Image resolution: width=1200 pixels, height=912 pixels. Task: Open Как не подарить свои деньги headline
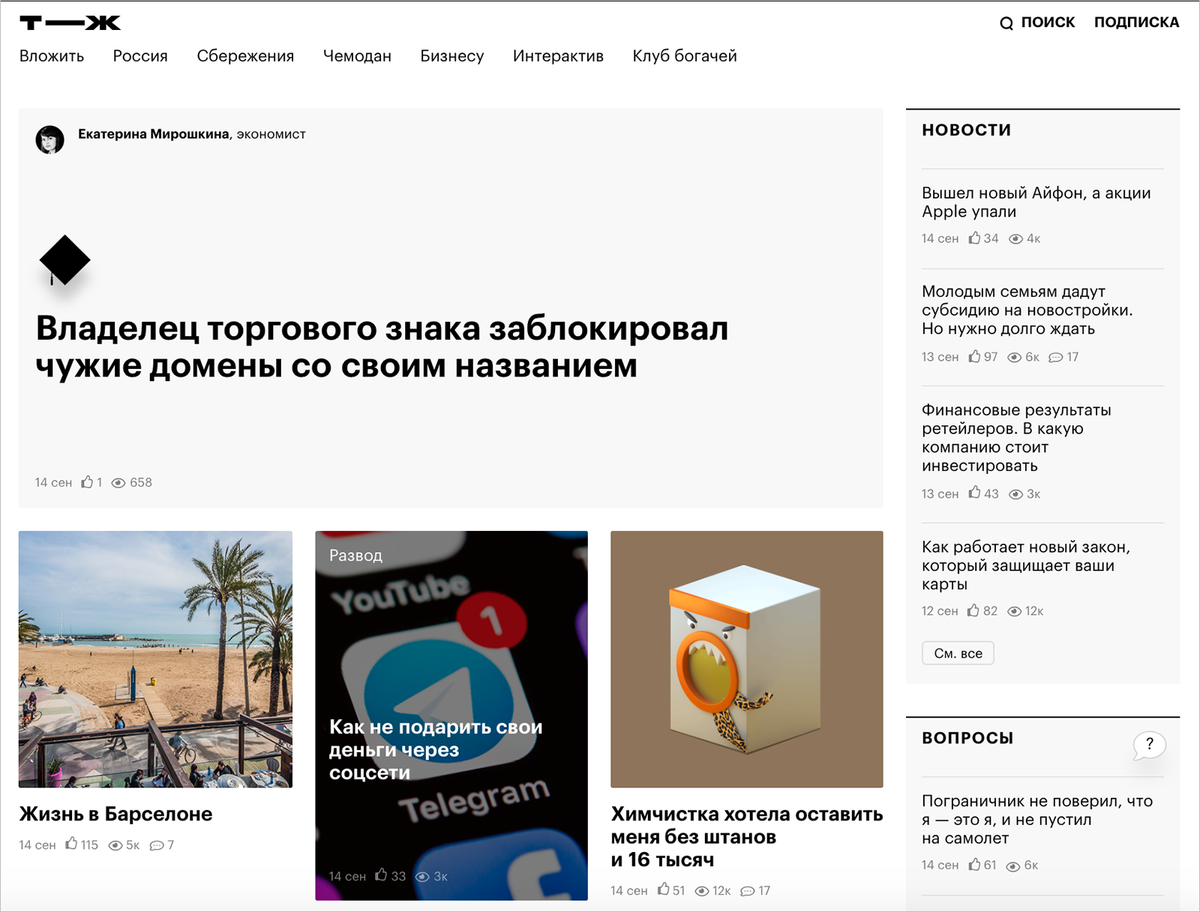(436, 750)
